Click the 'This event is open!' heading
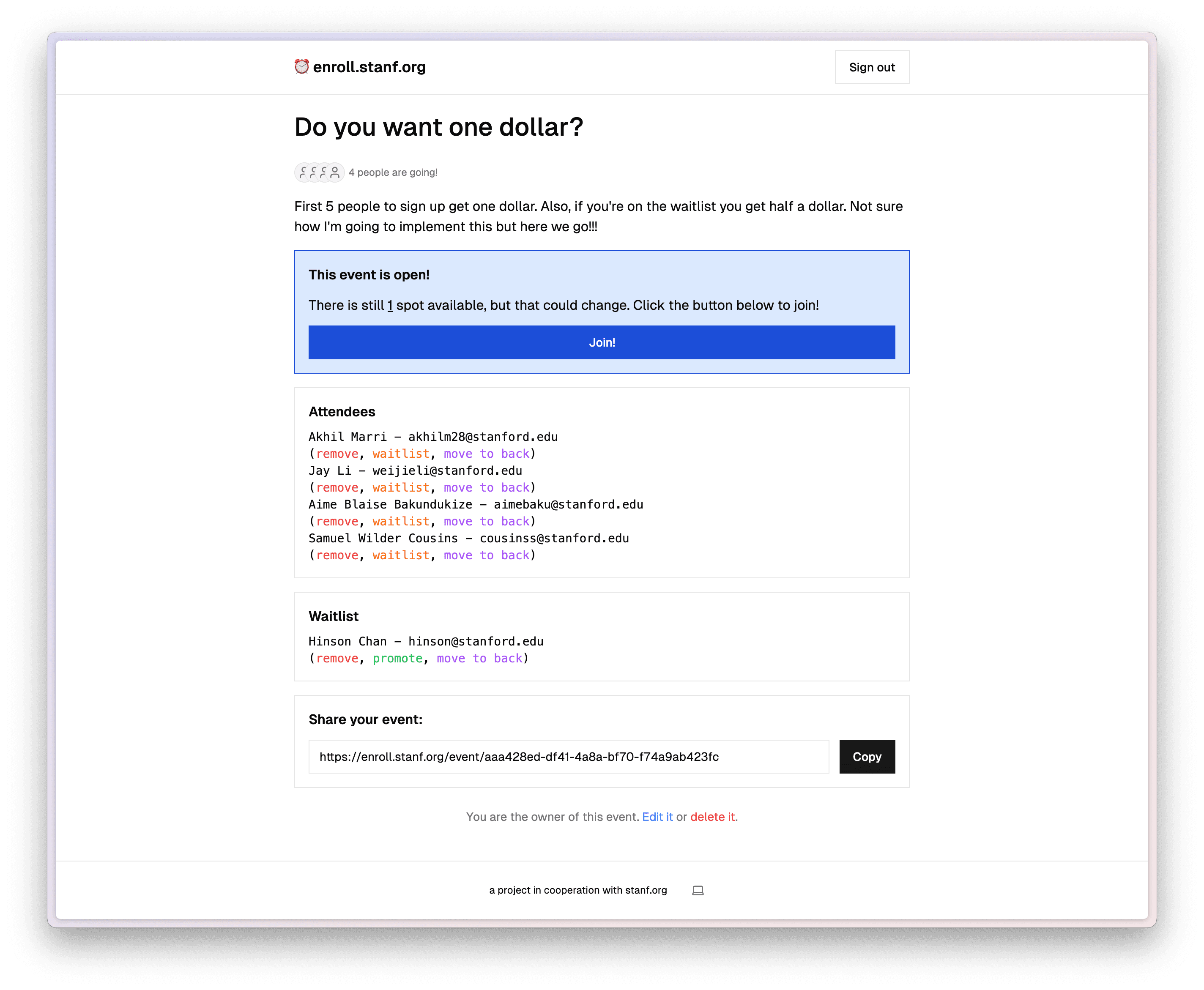 click(x=369, y=275)
